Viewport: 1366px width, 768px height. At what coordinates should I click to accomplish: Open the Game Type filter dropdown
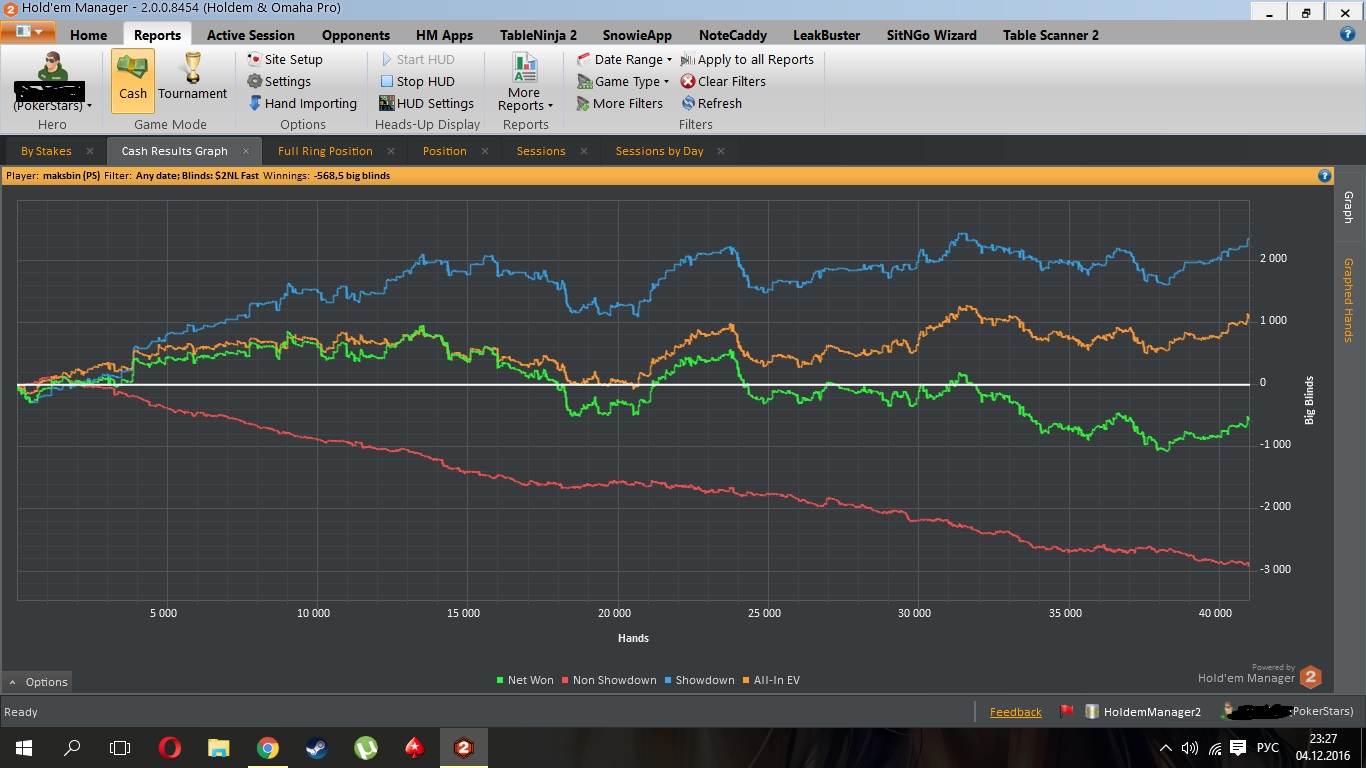[623, 81]
